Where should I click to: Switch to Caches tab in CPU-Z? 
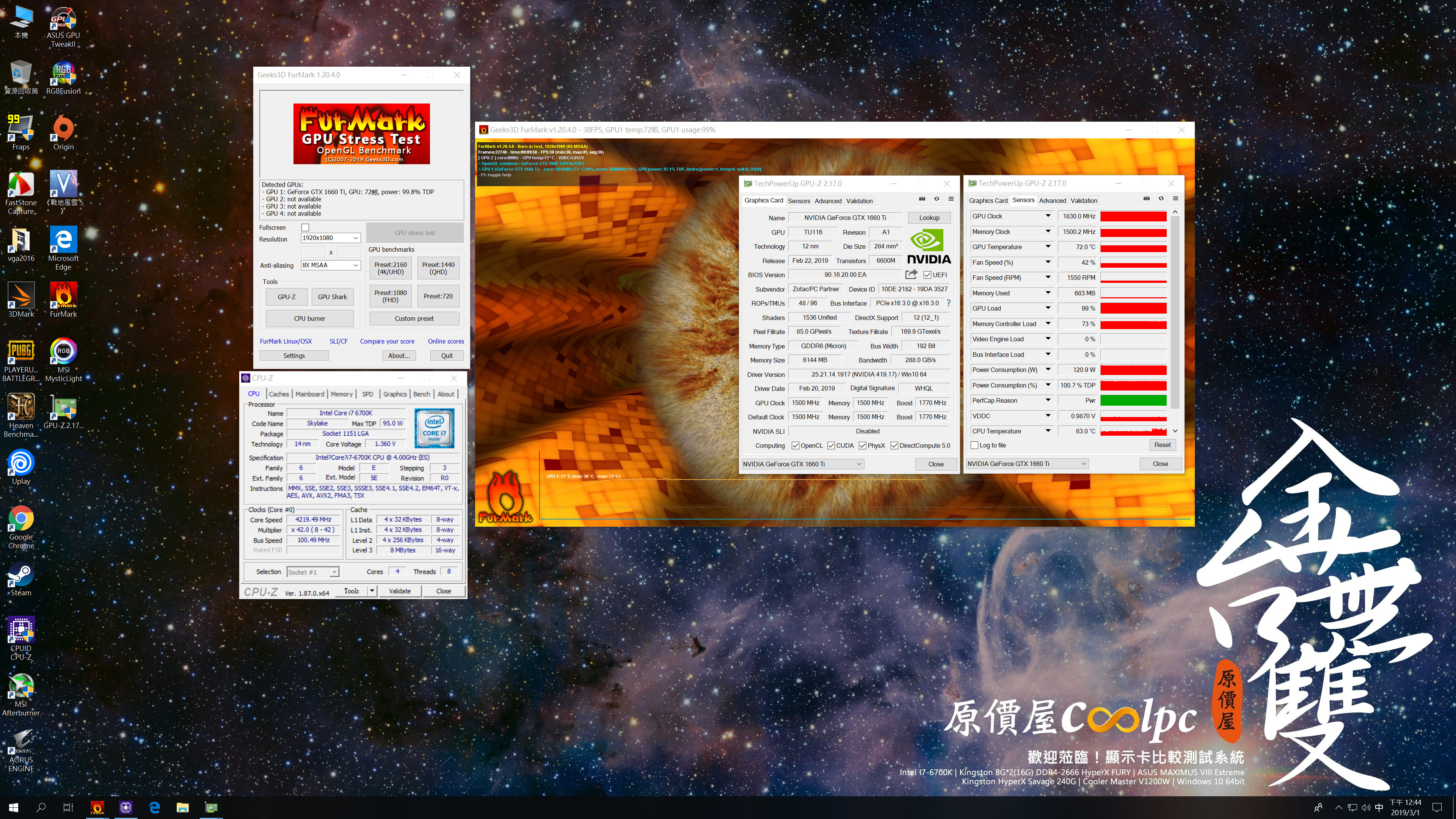(x=279, y=394)
